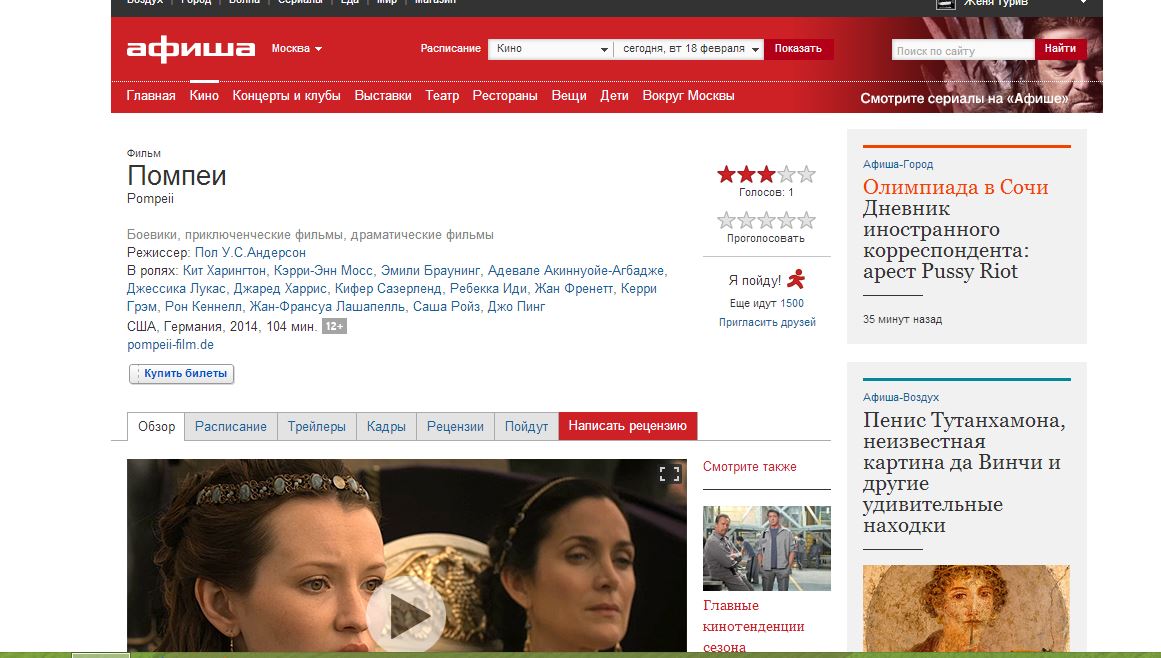Click the 35 минут назад timestamp
This screenshot has height=658, width=1161.
pos(902,320)
